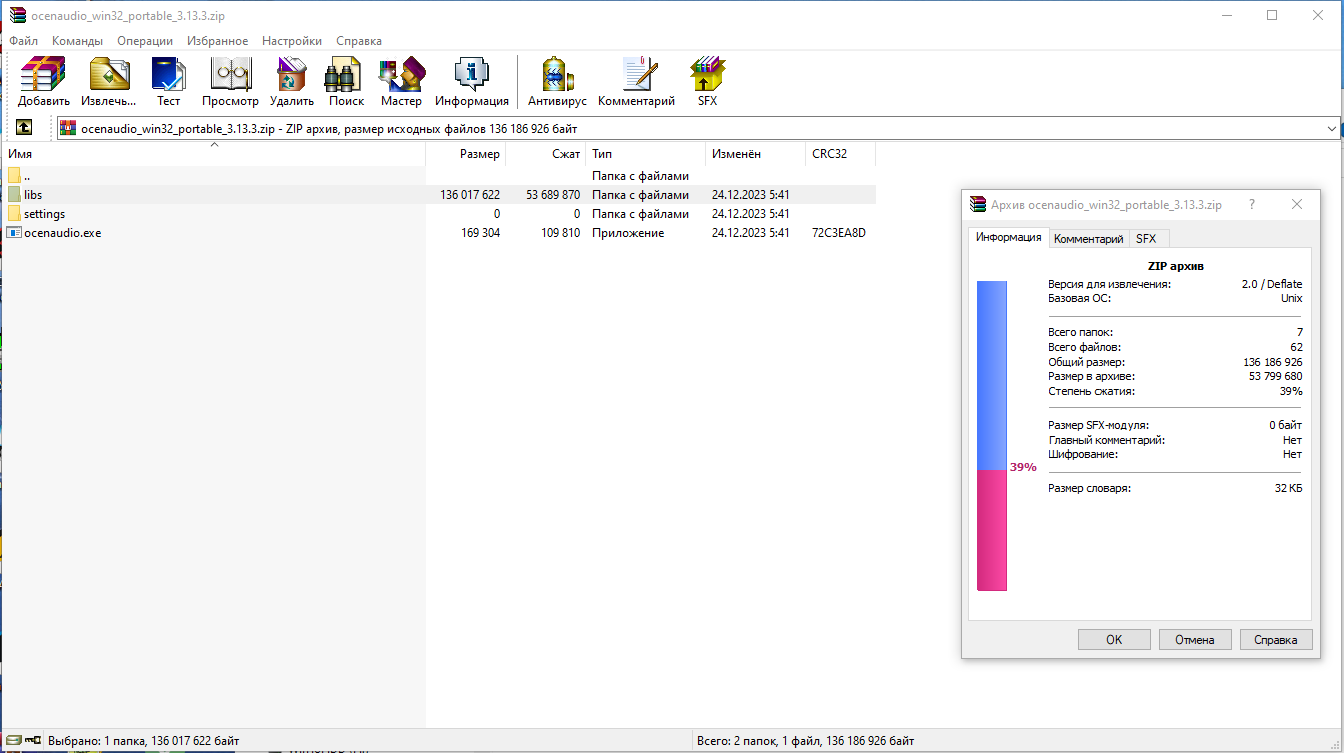1344x753 pixels.
Task: Close the archive info dialog with X
Action: [1297, 204]
